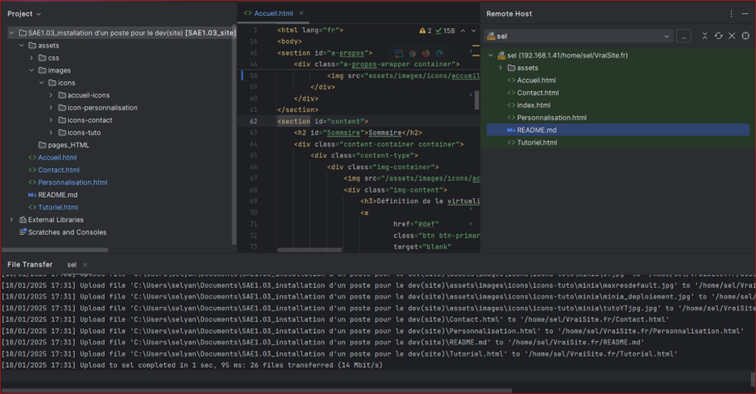Select Contact.html in Remote Host
Viewport: 756px width, 394px height.
pyautogui.click(x=538, y=93)
